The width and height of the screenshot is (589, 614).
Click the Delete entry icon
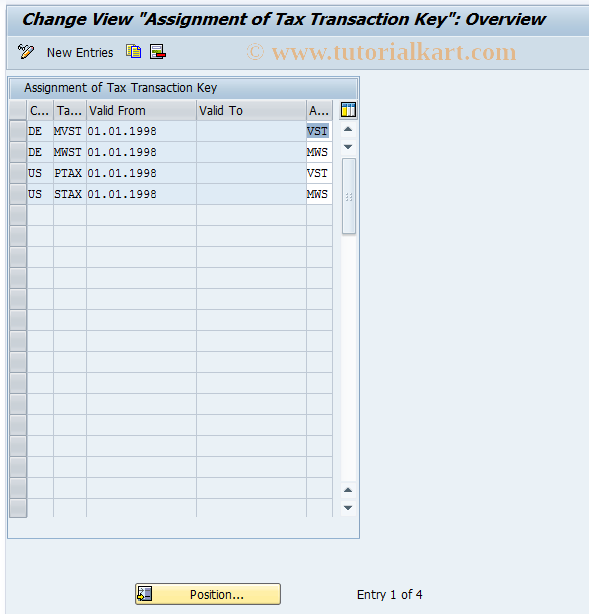(x=158, y=52)
